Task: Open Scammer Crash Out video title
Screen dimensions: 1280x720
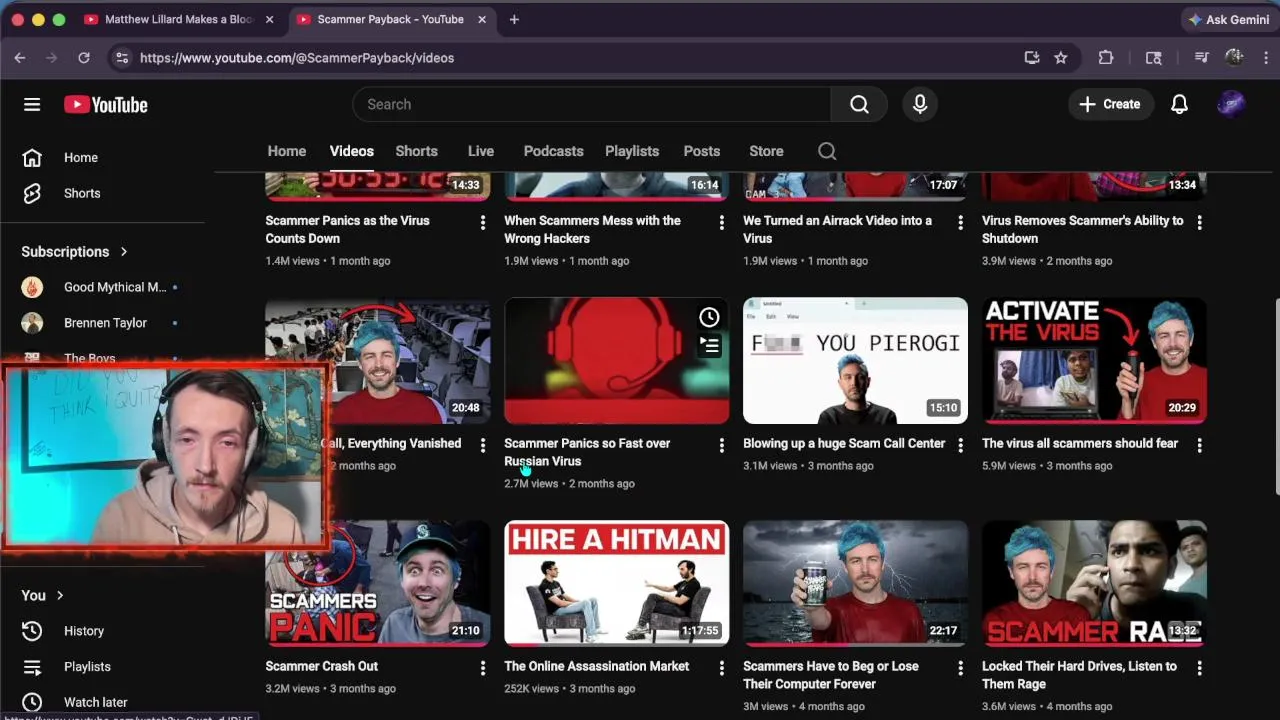Action: [x=321, y=666]
